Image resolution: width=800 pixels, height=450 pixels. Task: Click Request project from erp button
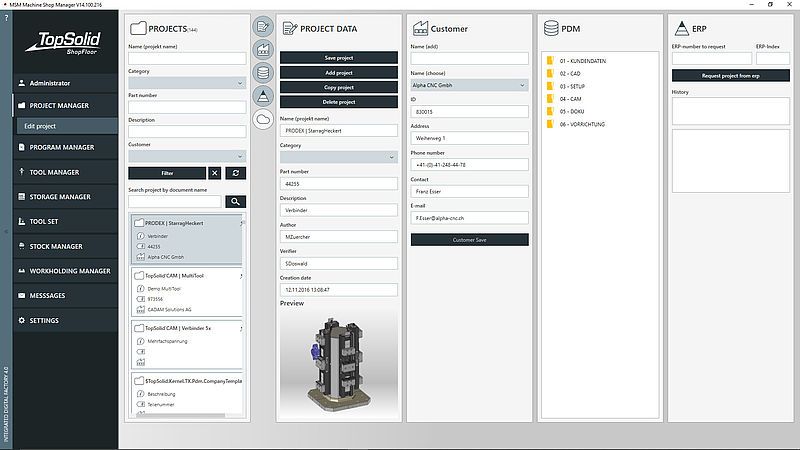point(731,76)
